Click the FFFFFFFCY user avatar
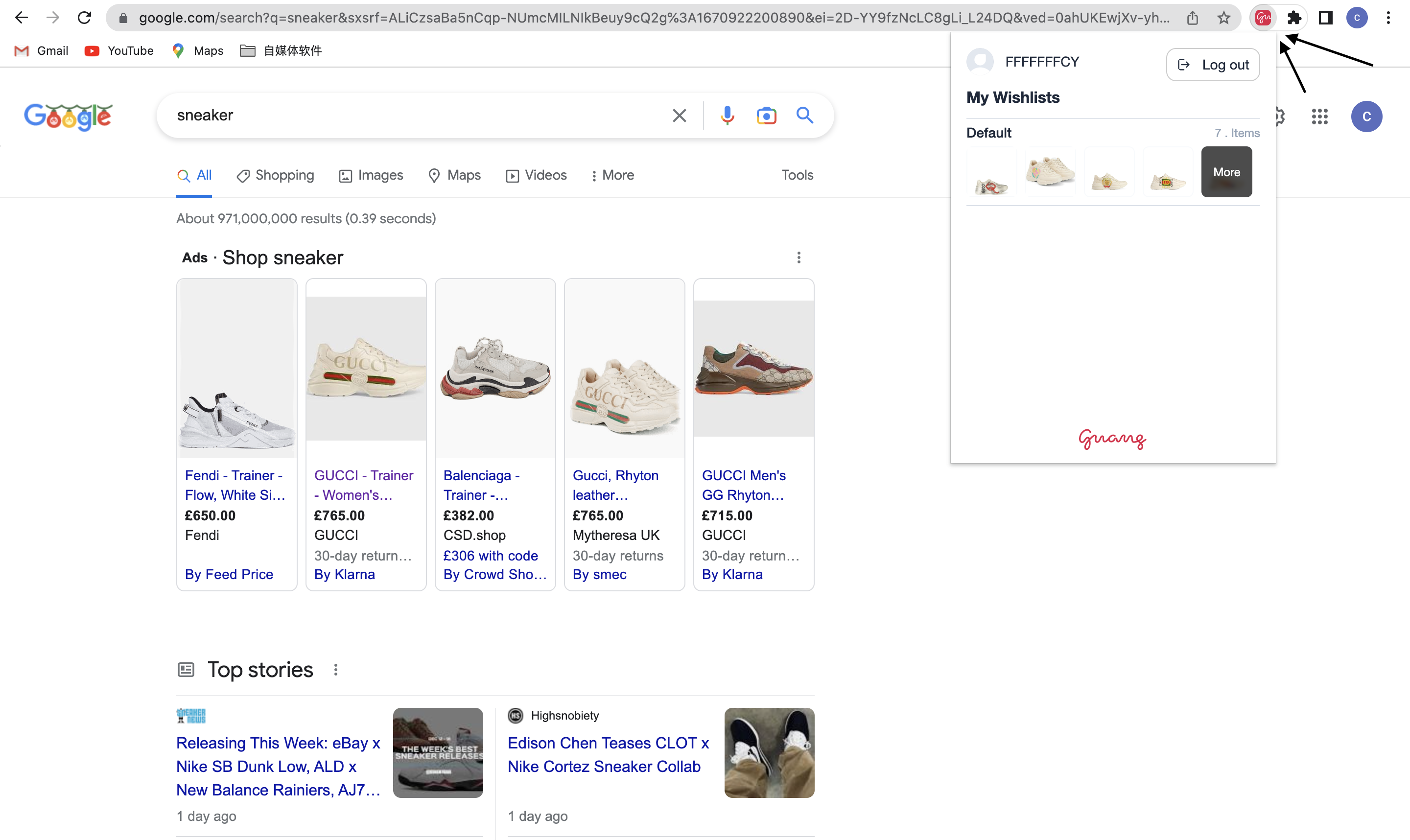Image resolution: width=1410 pixels, height=840 pixels. pos(980,62)
